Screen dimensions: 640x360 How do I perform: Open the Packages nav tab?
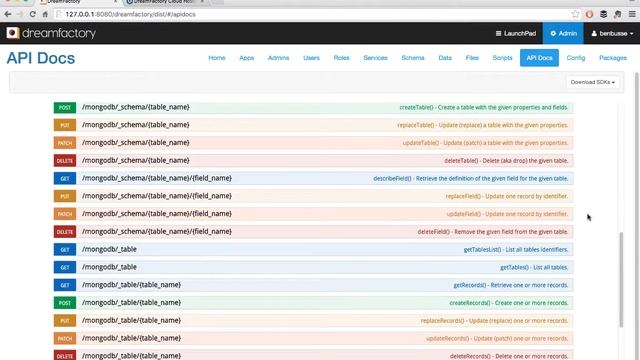tap(613, 58)
